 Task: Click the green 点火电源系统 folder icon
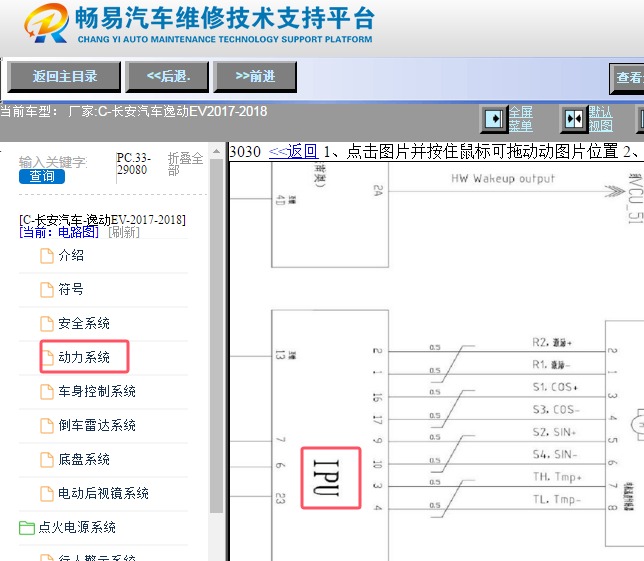click(27, 528)
